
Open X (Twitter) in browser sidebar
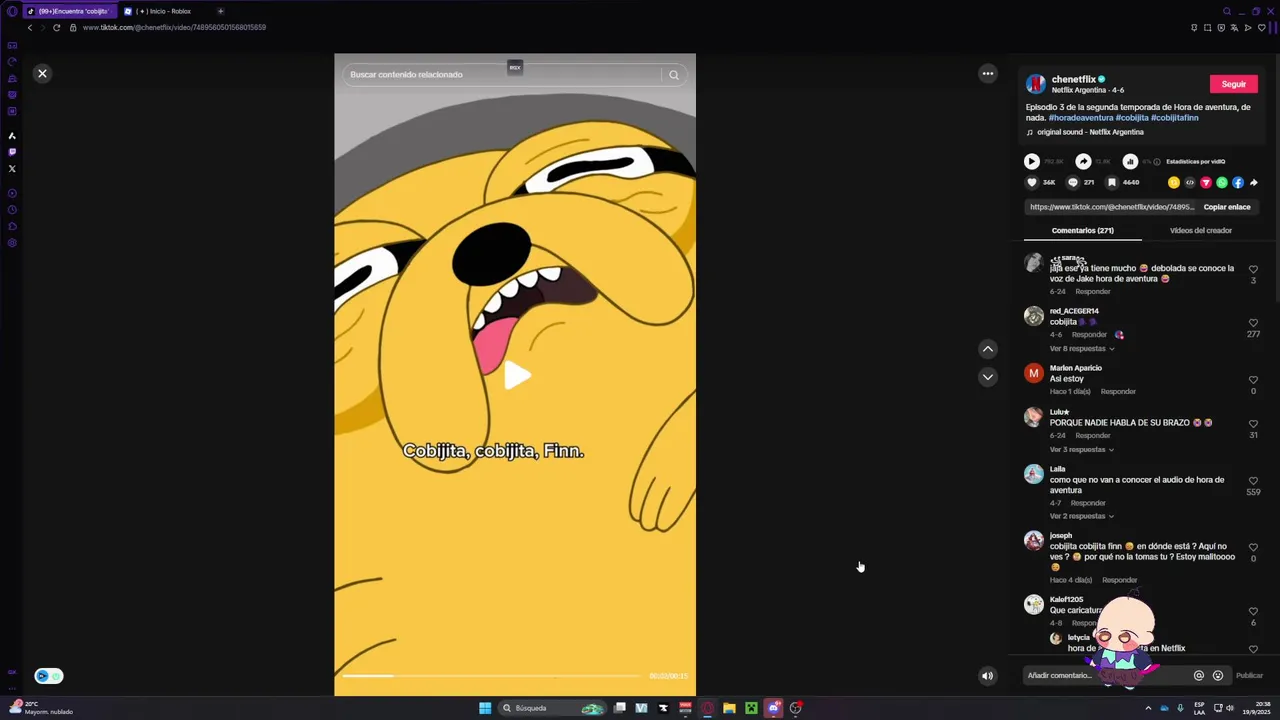[x=12, y=169]
